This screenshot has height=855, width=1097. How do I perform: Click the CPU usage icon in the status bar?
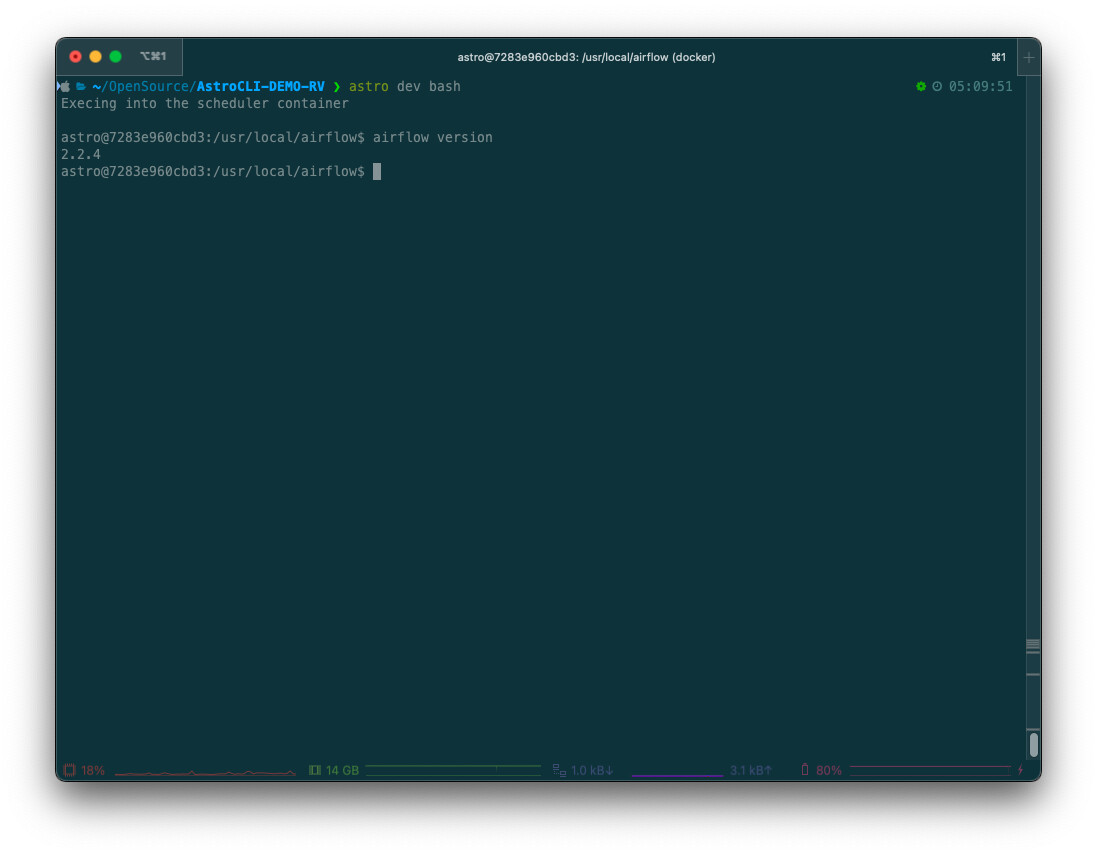tap(69, 770)
